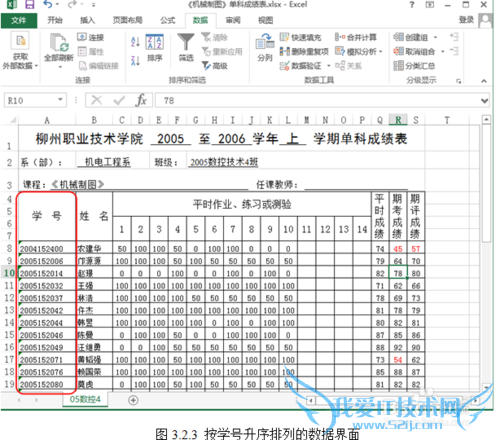
Task: Click Clear filter (清除) icon
Action: click(206, 37)
